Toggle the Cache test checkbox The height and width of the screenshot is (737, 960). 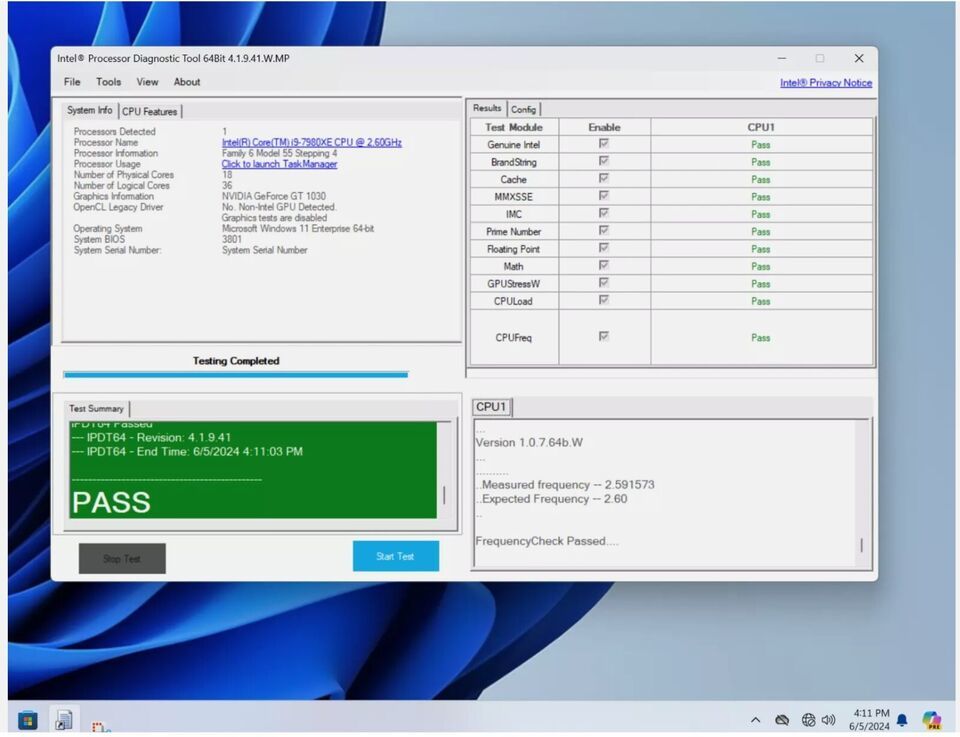coord(604,178)
